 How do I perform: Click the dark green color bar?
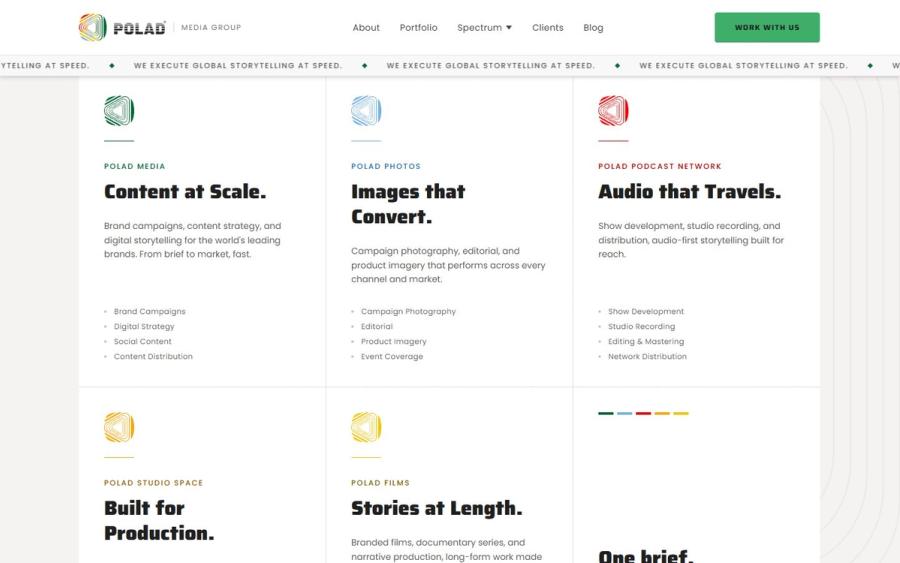[x=606, y=413]
